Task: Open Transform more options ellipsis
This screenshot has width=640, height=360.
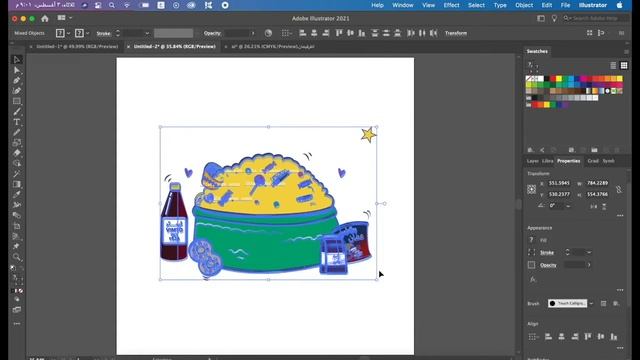Action: 620,216
